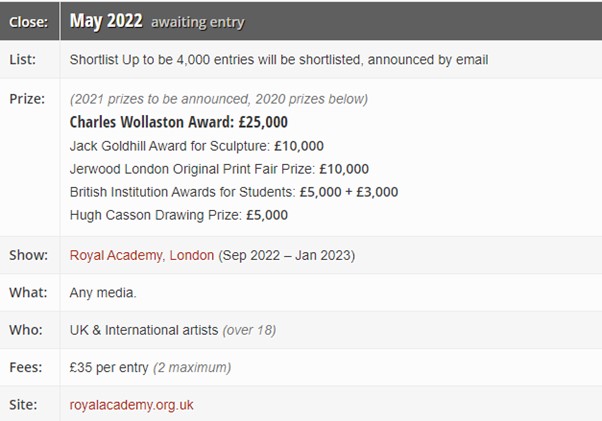602x421 pixels.
Task: Click the May 2022 closing date heading
Action: [x=106, y=21]
